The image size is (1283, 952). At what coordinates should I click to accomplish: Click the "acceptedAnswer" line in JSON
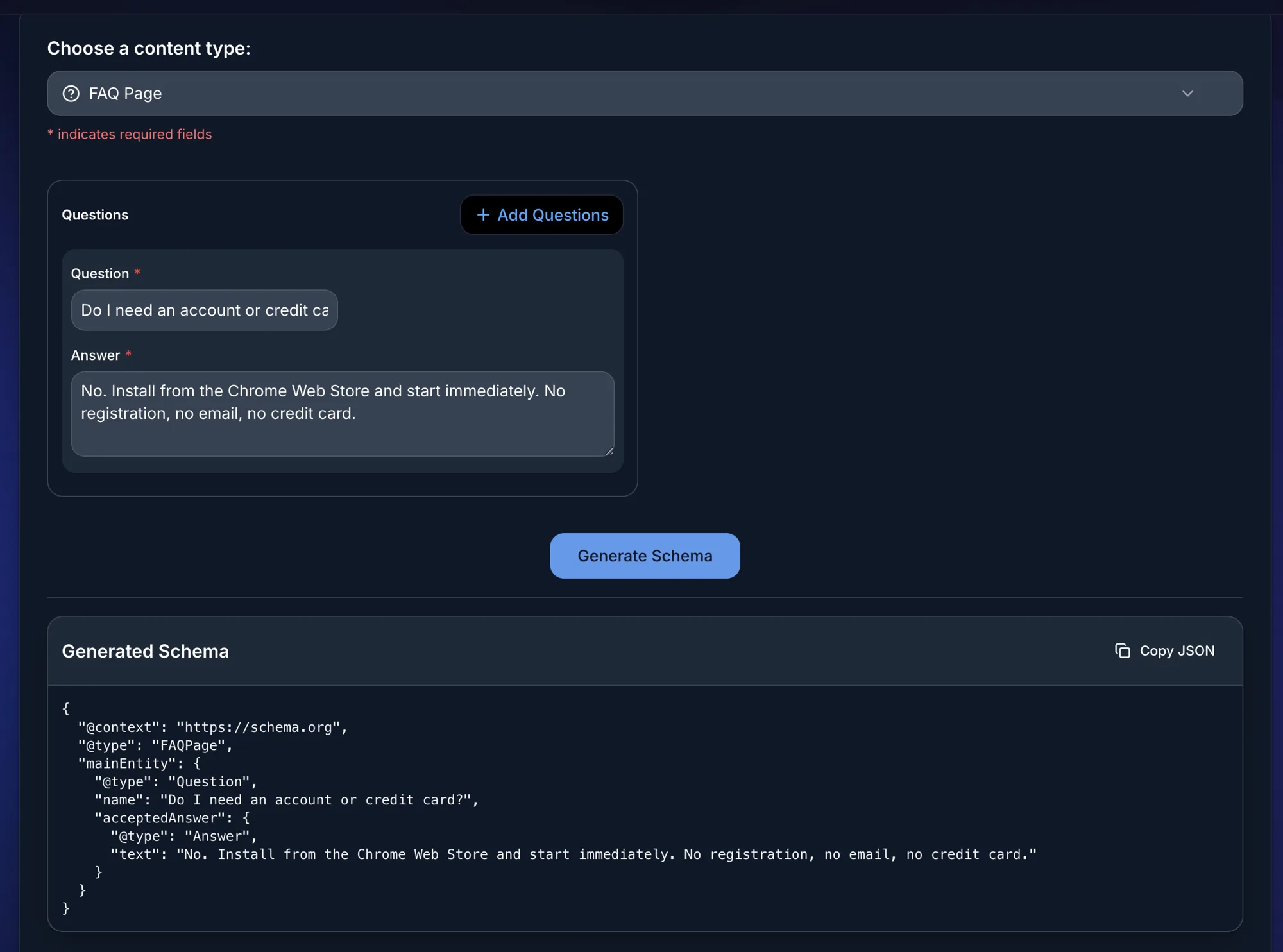click(x=173, y=818)
